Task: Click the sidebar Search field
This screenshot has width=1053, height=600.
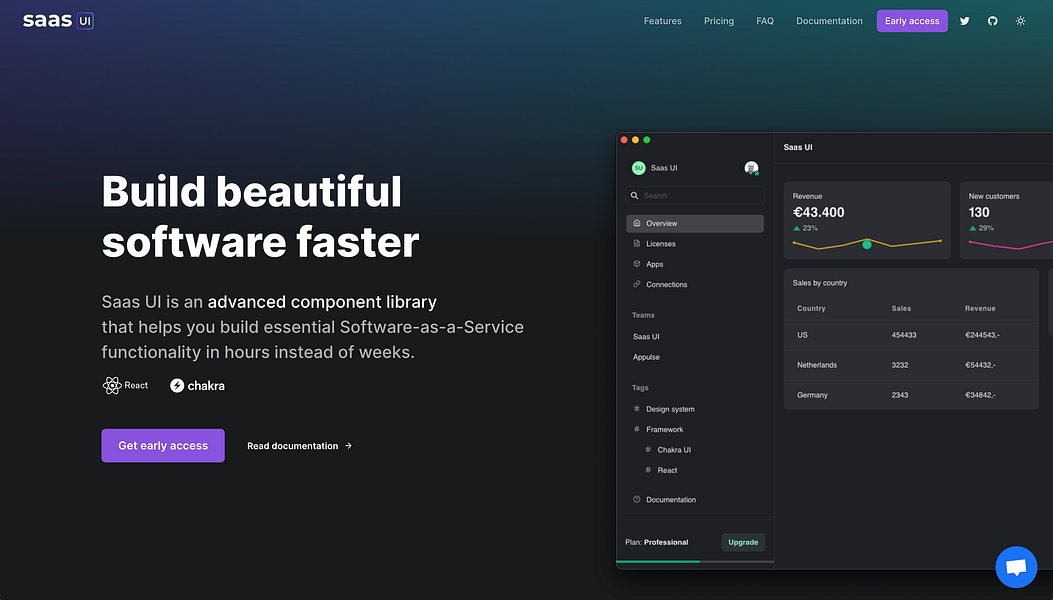Action: pos(695,196)
